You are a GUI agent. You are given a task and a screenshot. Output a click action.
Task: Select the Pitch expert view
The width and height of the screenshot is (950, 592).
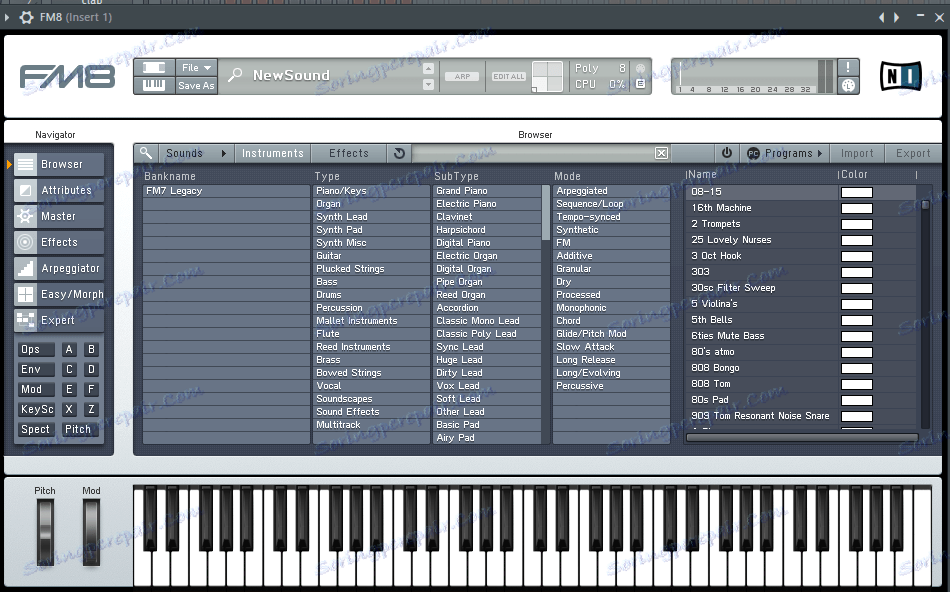[x=78, y=430]
